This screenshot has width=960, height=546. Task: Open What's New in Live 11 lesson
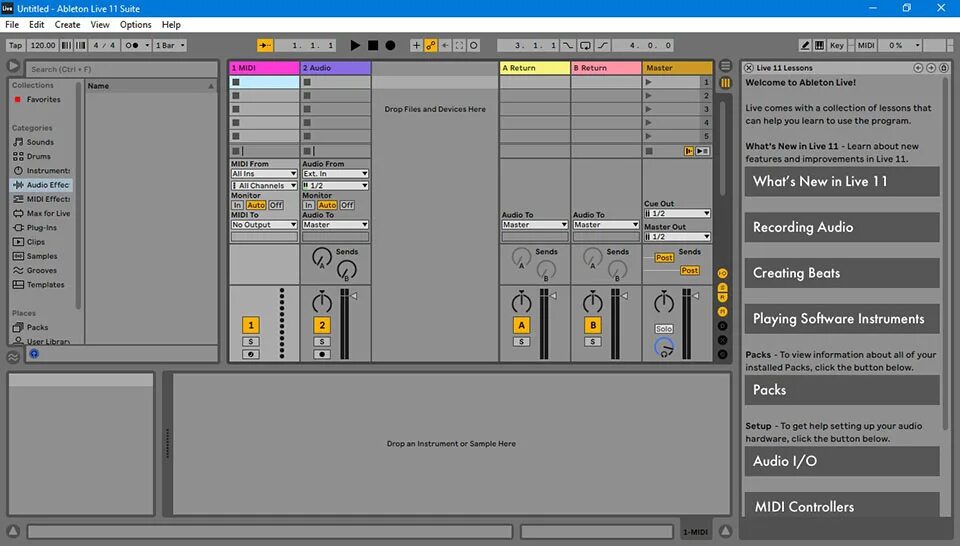(x=842, y=181)
